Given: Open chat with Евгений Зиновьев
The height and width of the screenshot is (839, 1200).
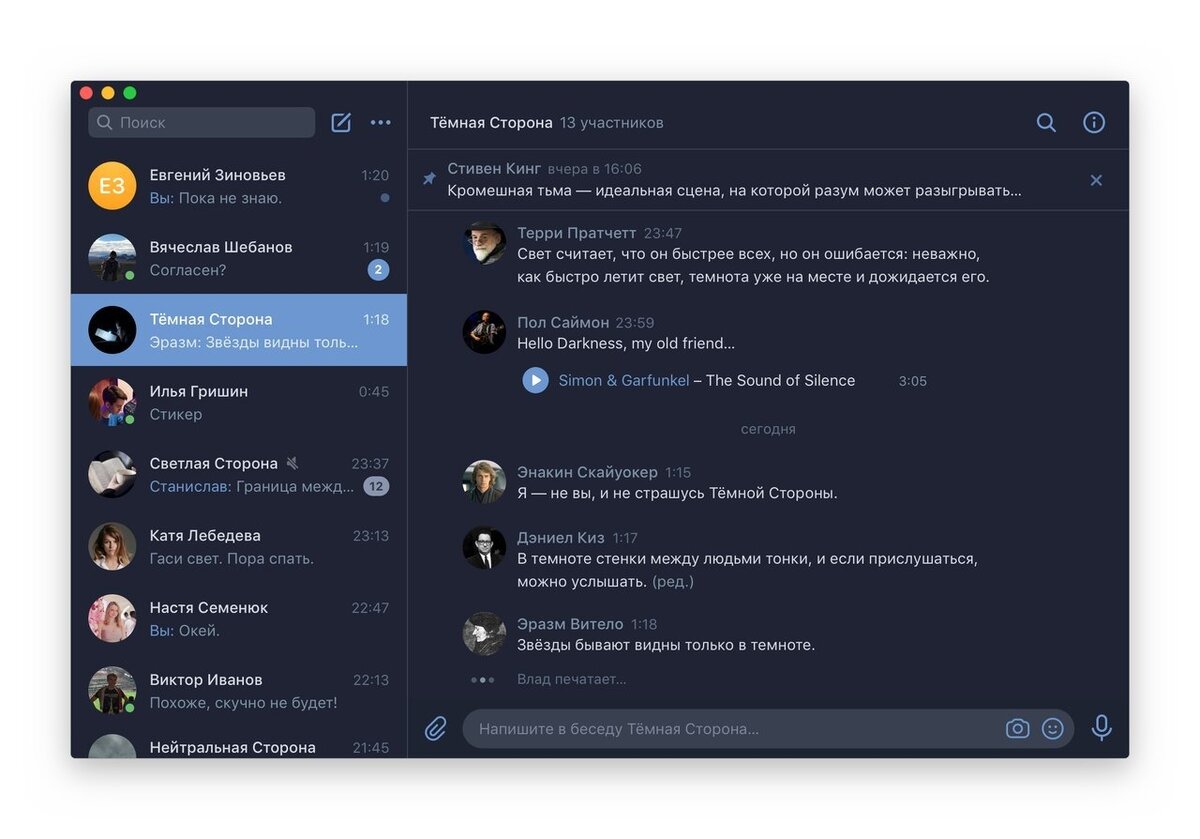Looking at the screenshot, I should [239, 186].
